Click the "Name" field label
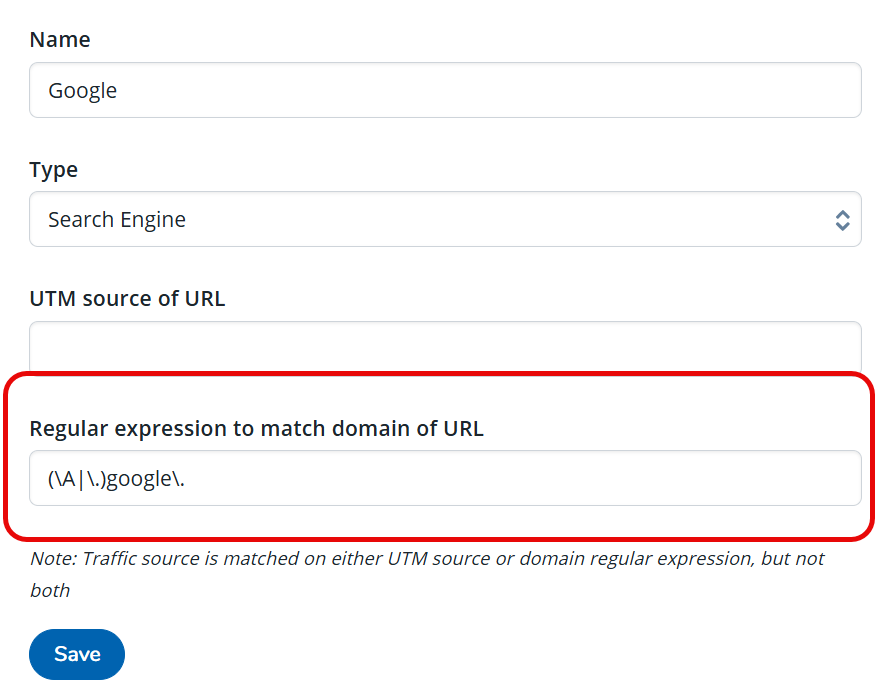 [60, 40]
